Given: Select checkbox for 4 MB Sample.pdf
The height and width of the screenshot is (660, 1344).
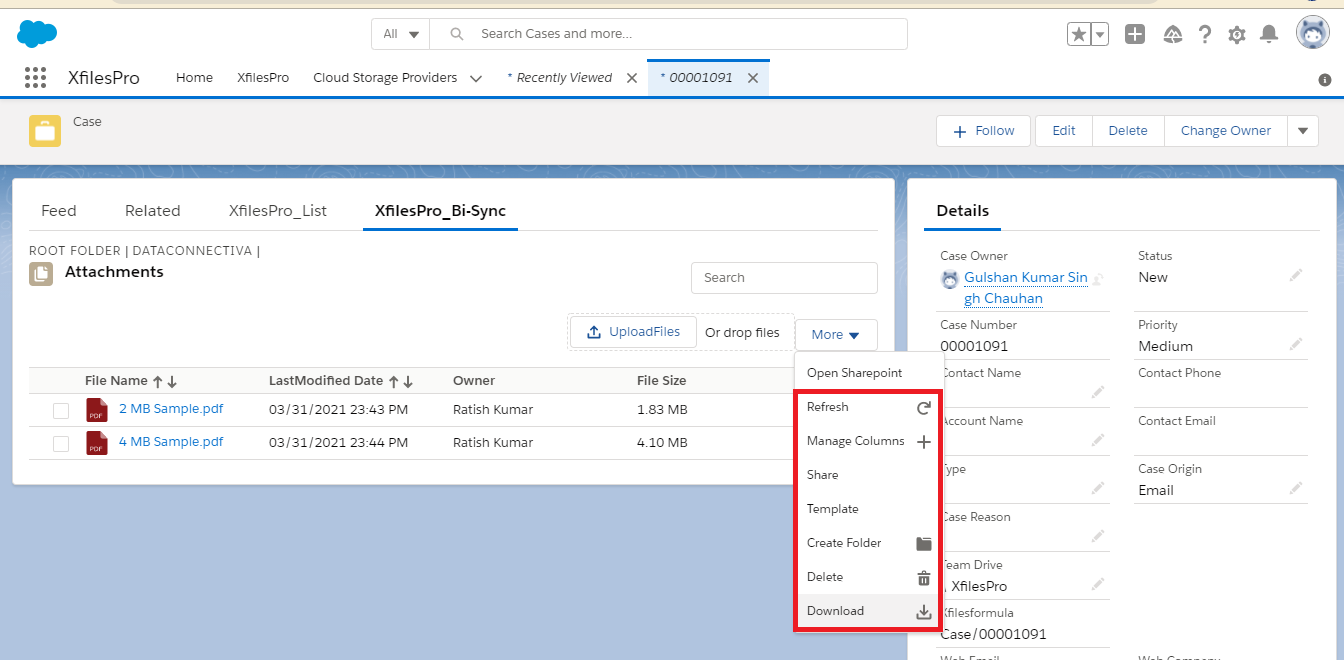Looking at the screenshot, I should [x=61, y=444].
